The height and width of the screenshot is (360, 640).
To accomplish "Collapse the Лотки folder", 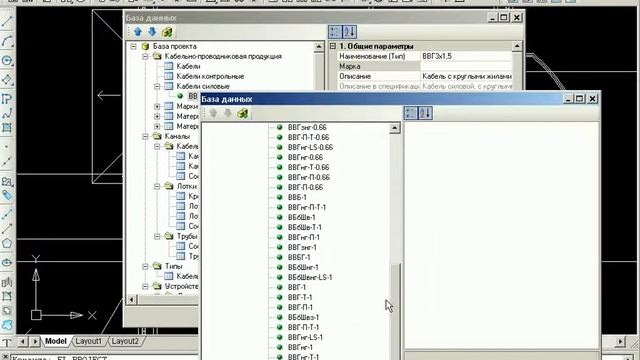I will 157,186.
